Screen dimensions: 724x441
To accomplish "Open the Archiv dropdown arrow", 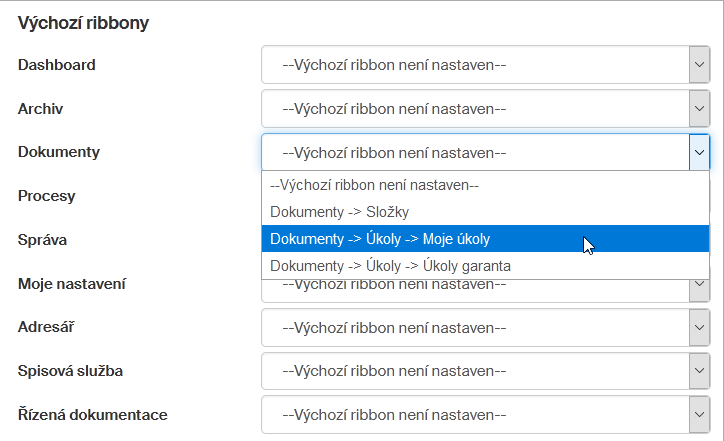I will pos(699,109).
